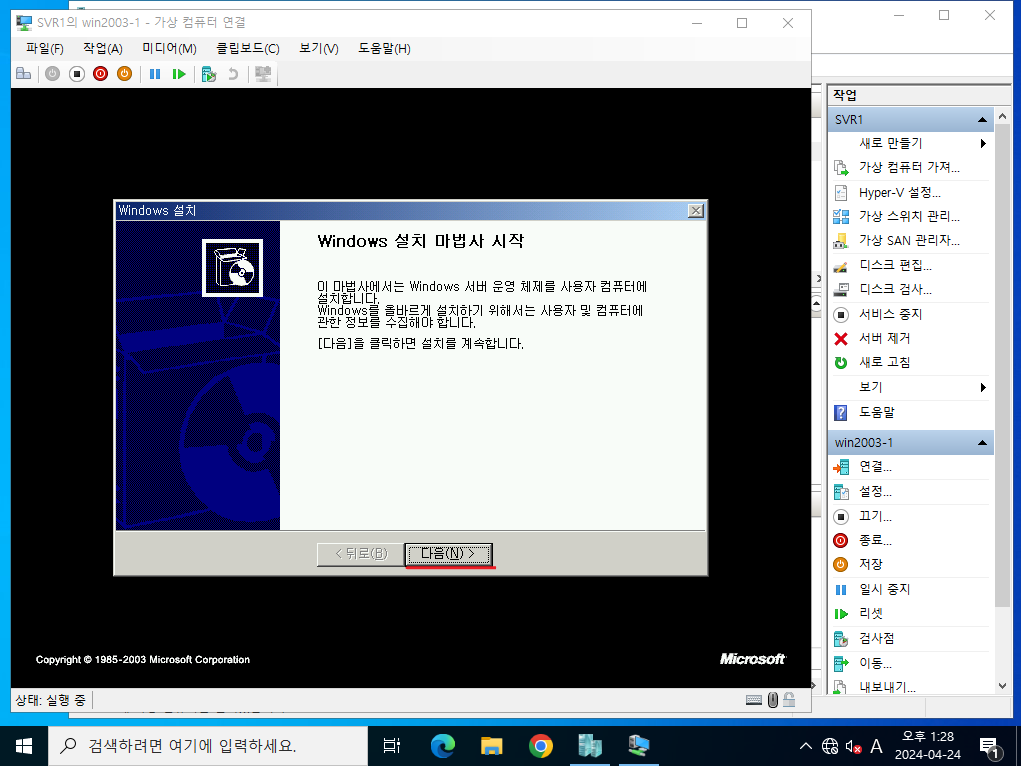The image size is (1021, 766).
Task: Toggle the IME input mode indicator A
Action: click(876, 746)
